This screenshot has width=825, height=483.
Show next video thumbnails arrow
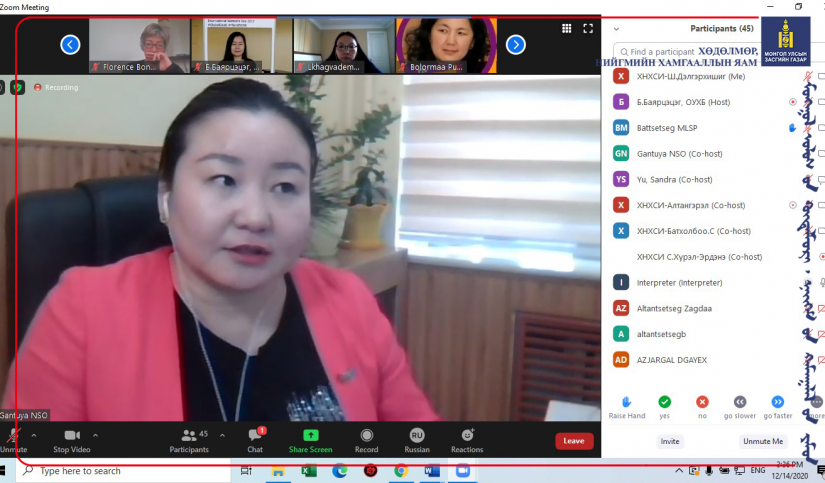(516, 45)
